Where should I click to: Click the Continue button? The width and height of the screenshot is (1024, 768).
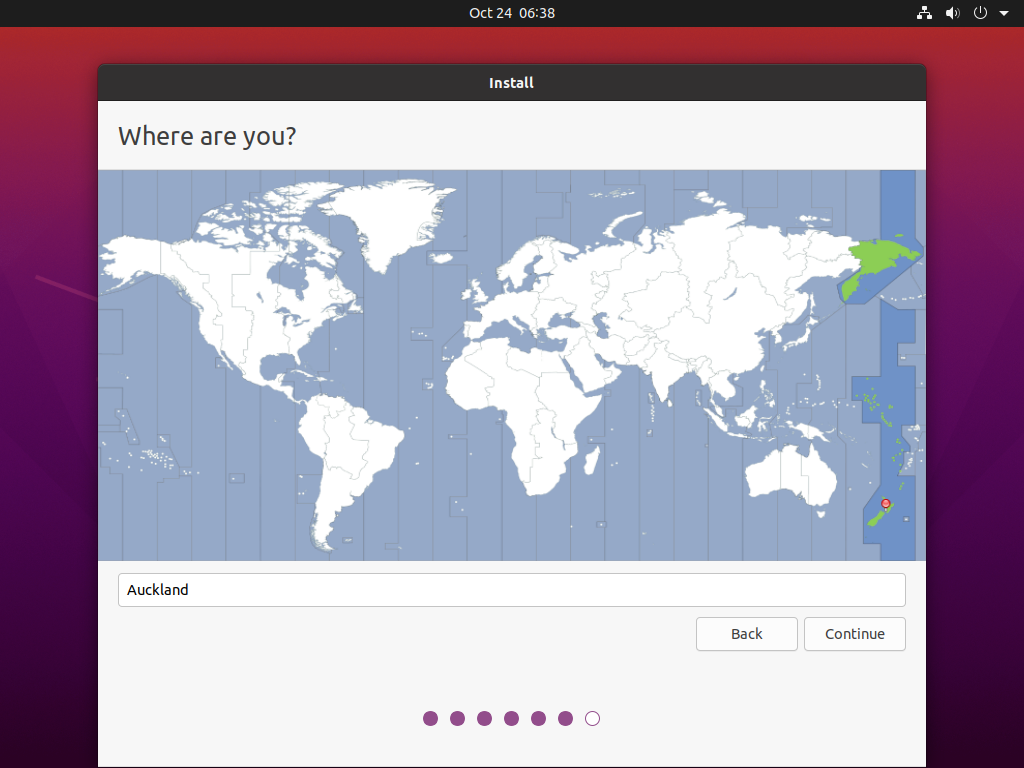(x=854, y=633)
